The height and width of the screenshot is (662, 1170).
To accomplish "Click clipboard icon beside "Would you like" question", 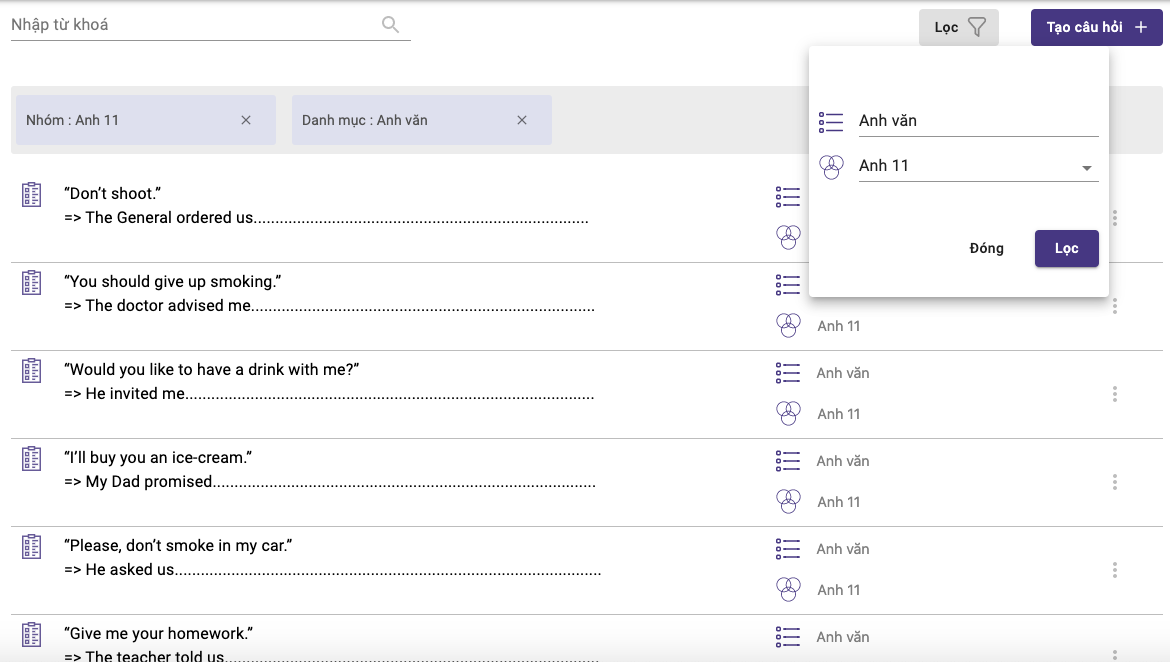I will (x=32, y=371).
